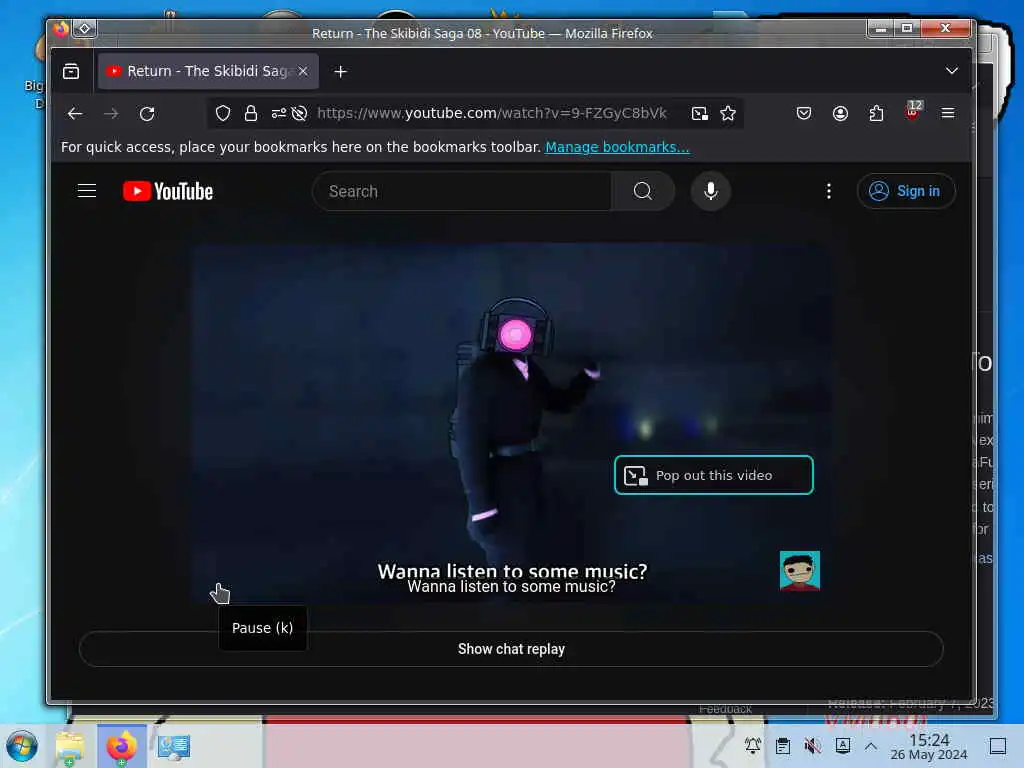
Task: Toggle Picture-in-Picture from address bar
Action: [x=699, y=114]
